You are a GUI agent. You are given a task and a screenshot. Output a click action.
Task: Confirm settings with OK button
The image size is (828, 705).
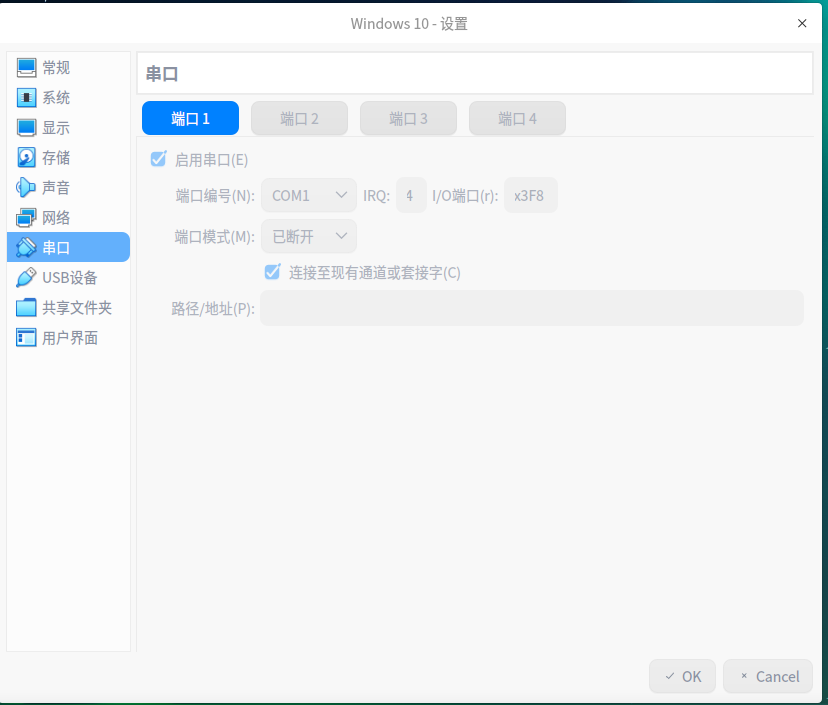coord(682,676)
